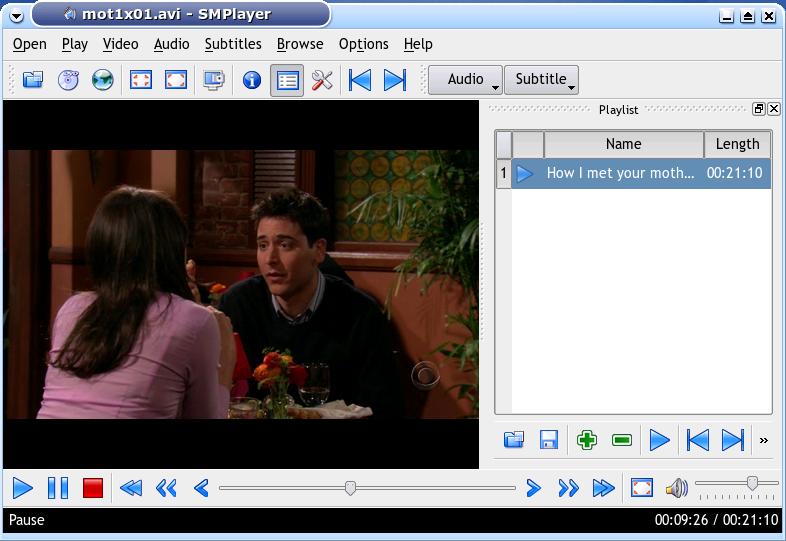Add item with green plus icon

[x=586, y=440]
